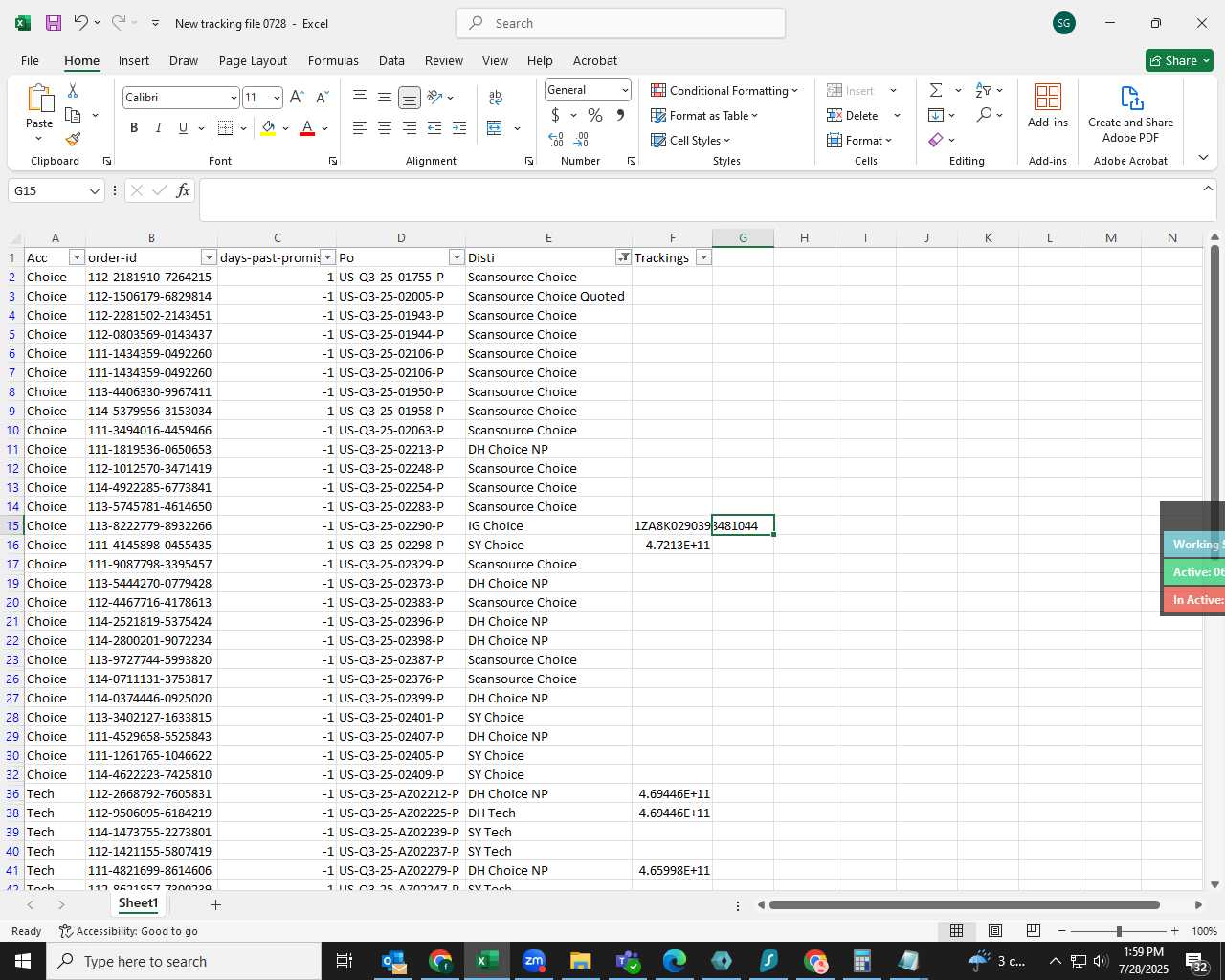Click Format as Table button
The height and width of the screenshot is (980, 1225).
pos(704,115)
